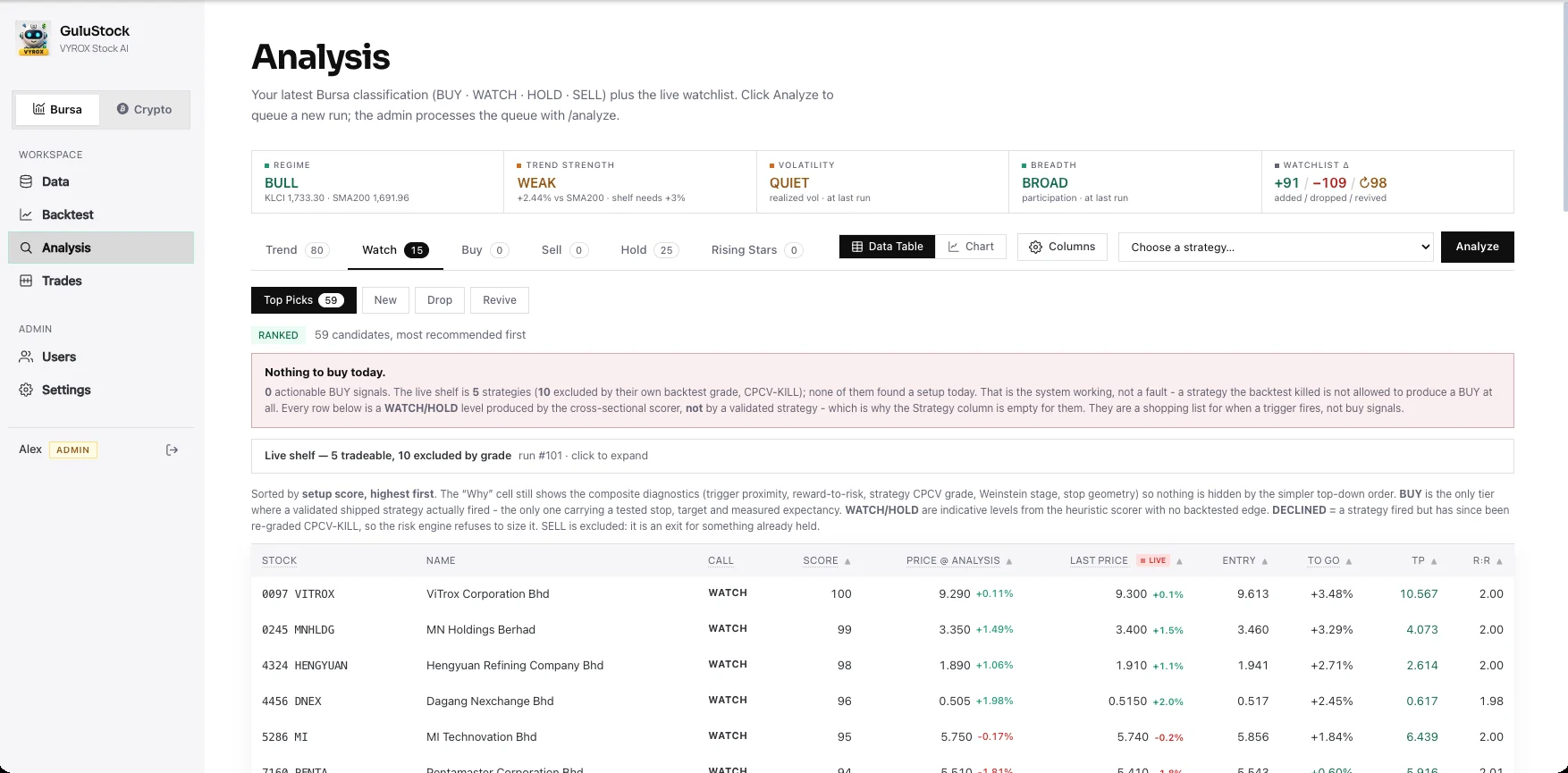Sort by the R:R column
Screen dimensions: 1568x773
(x=1488, y=560)
